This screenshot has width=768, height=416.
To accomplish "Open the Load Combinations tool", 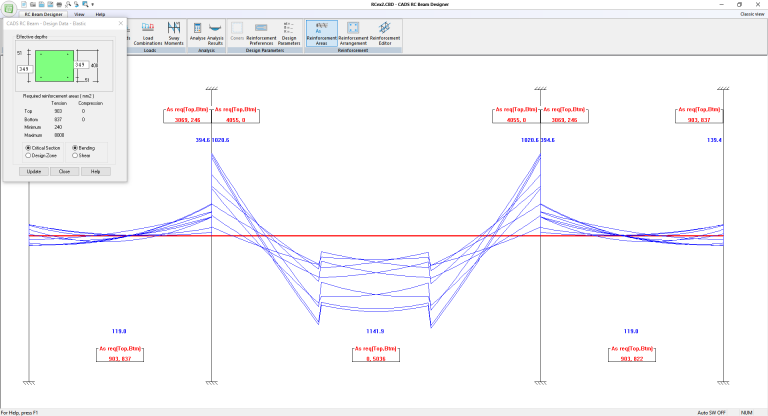I will [148, 34].
